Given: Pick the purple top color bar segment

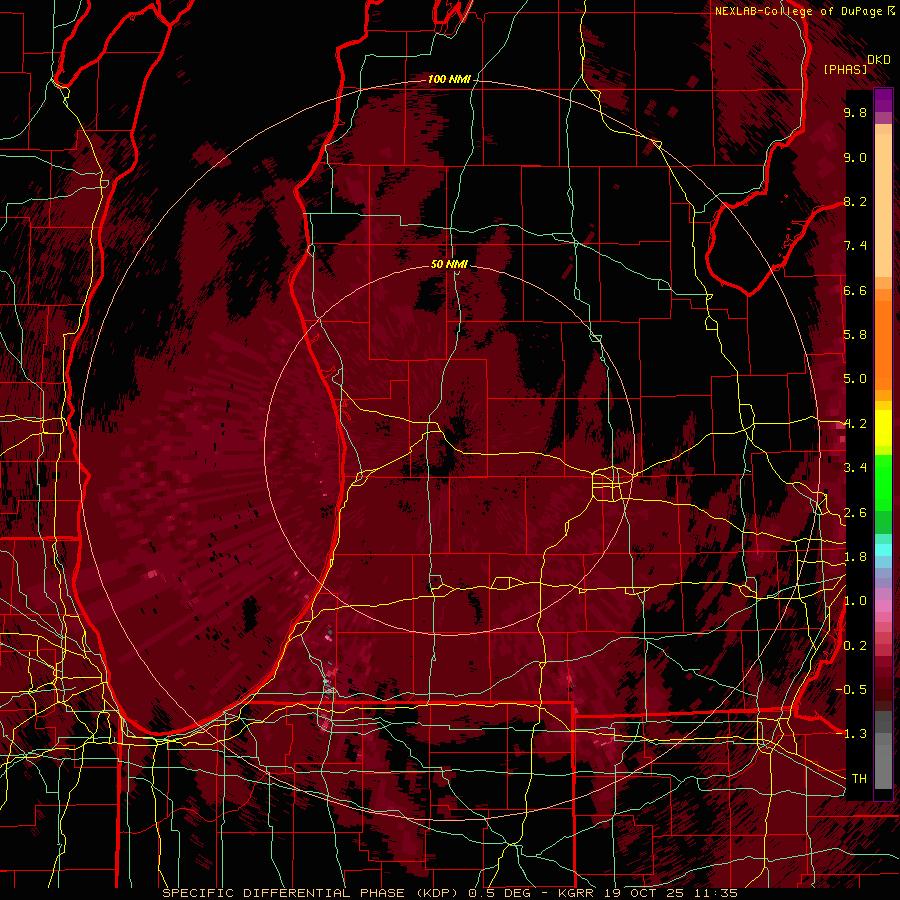Looking at the screenshot, I should coord(883,100).
